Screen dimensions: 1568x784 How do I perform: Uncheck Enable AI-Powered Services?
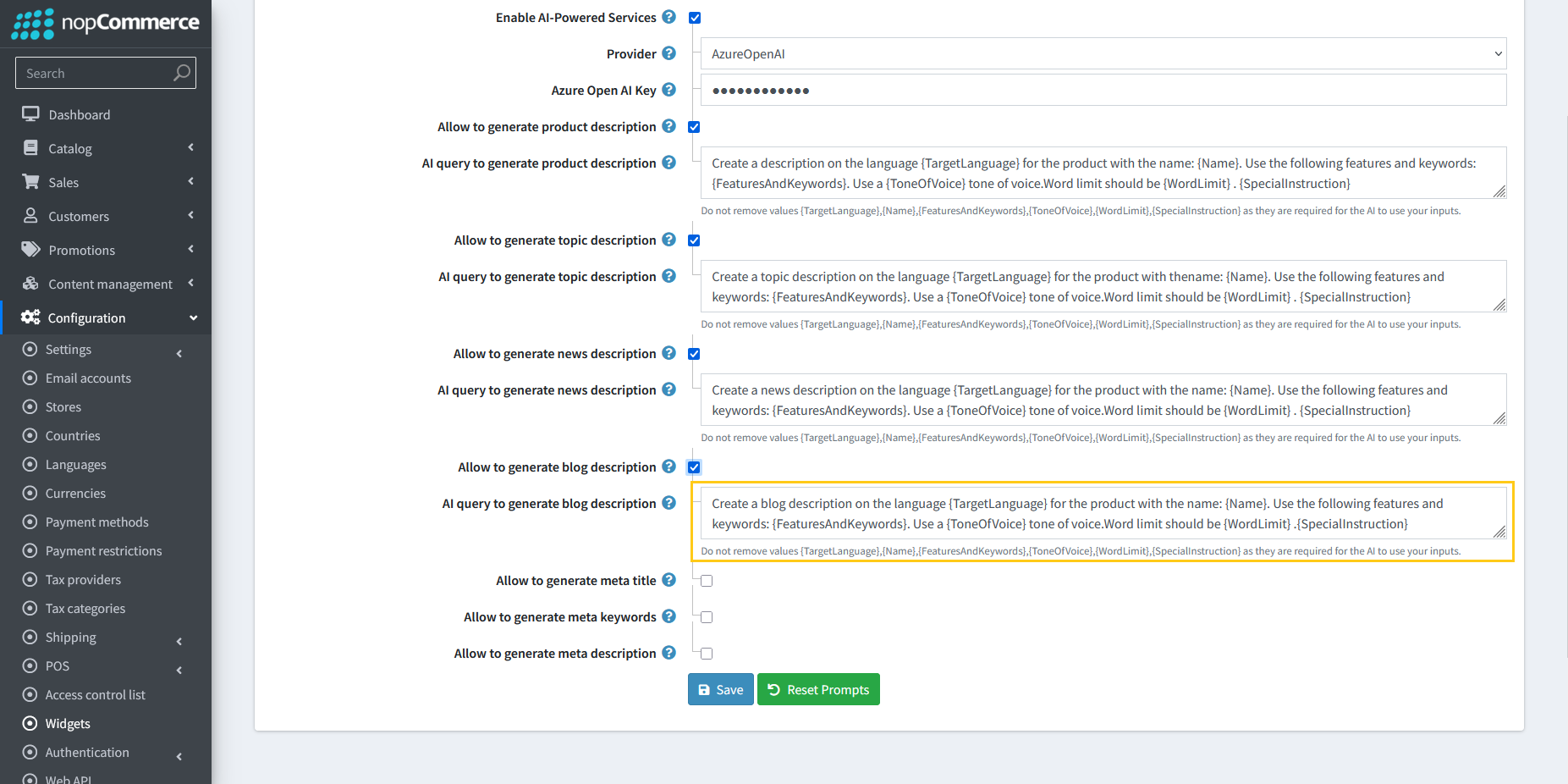[x=694, y=17]
